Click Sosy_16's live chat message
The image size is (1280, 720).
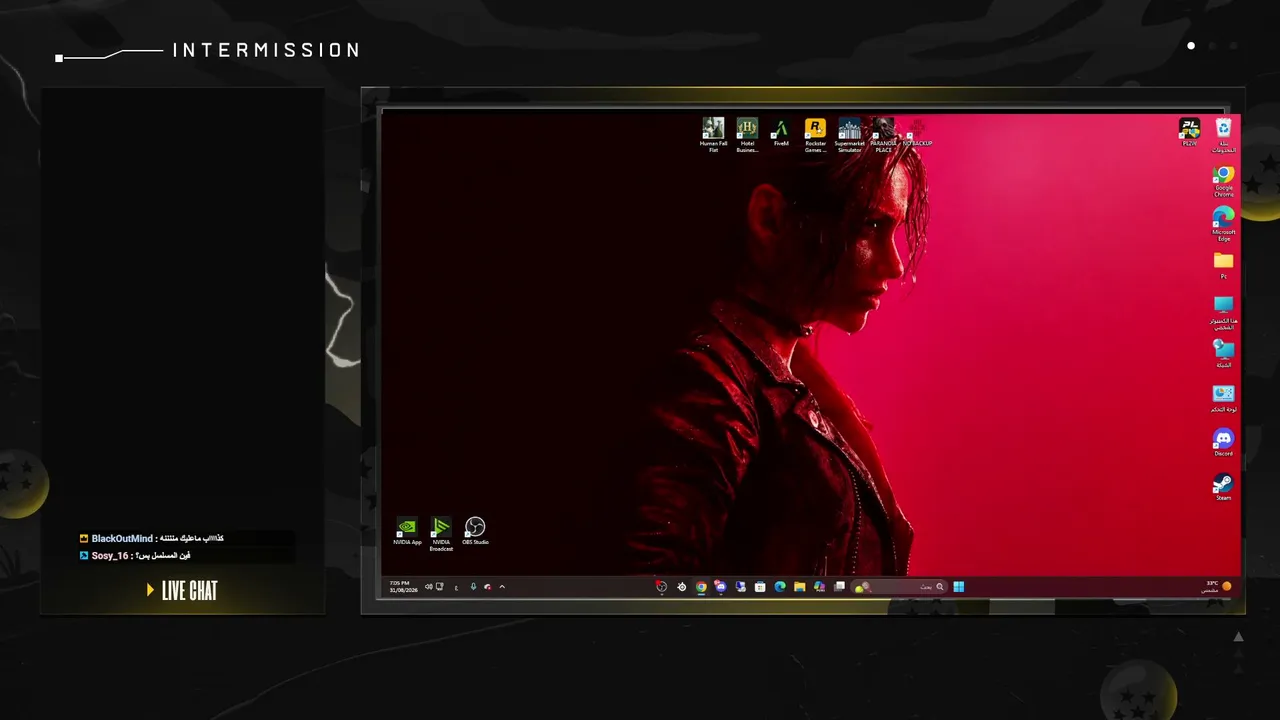pyautogui.click(x=135, y=555)
